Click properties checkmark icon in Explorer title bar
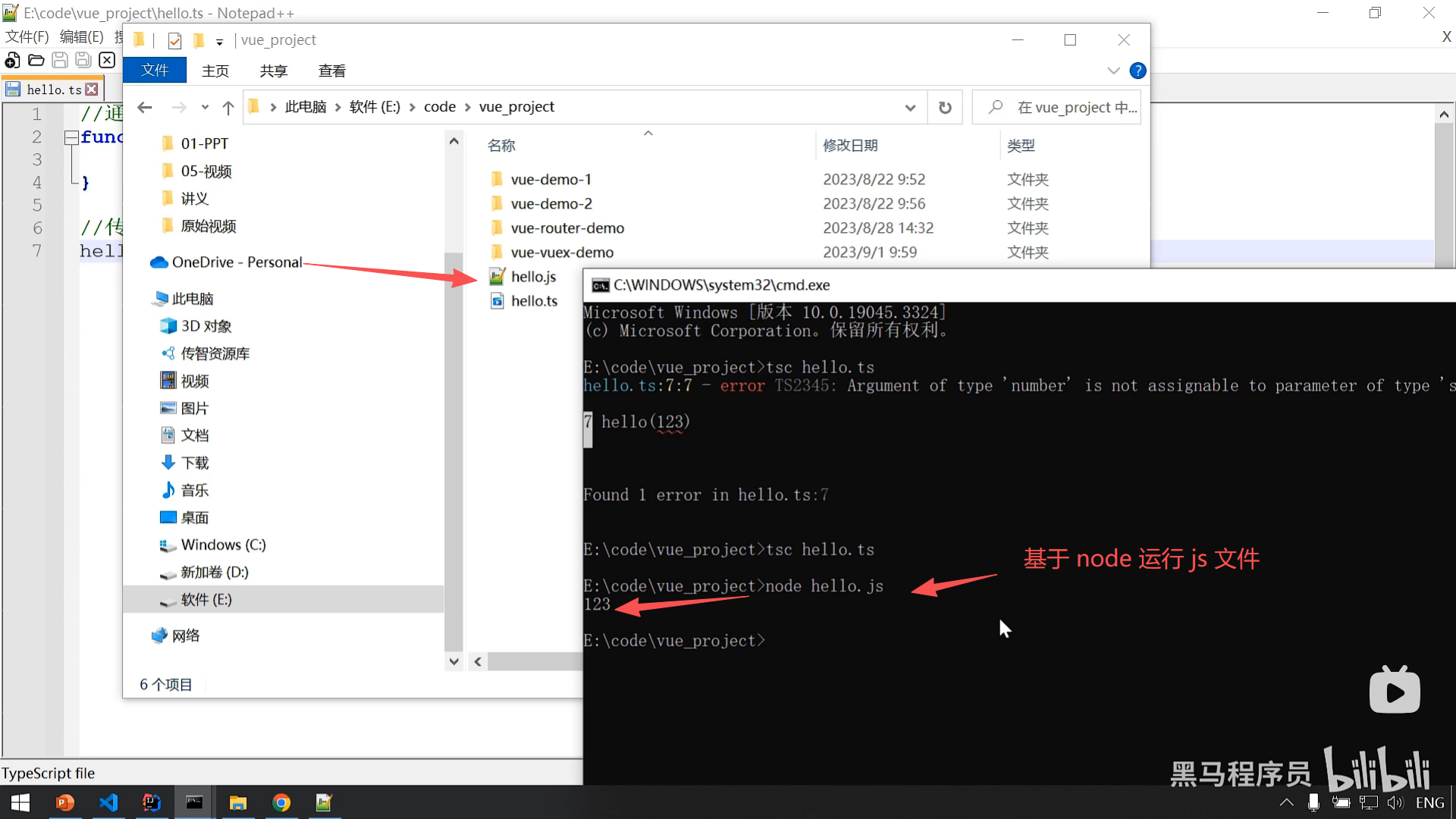The image size is (1456, 819). click(174, 40)
